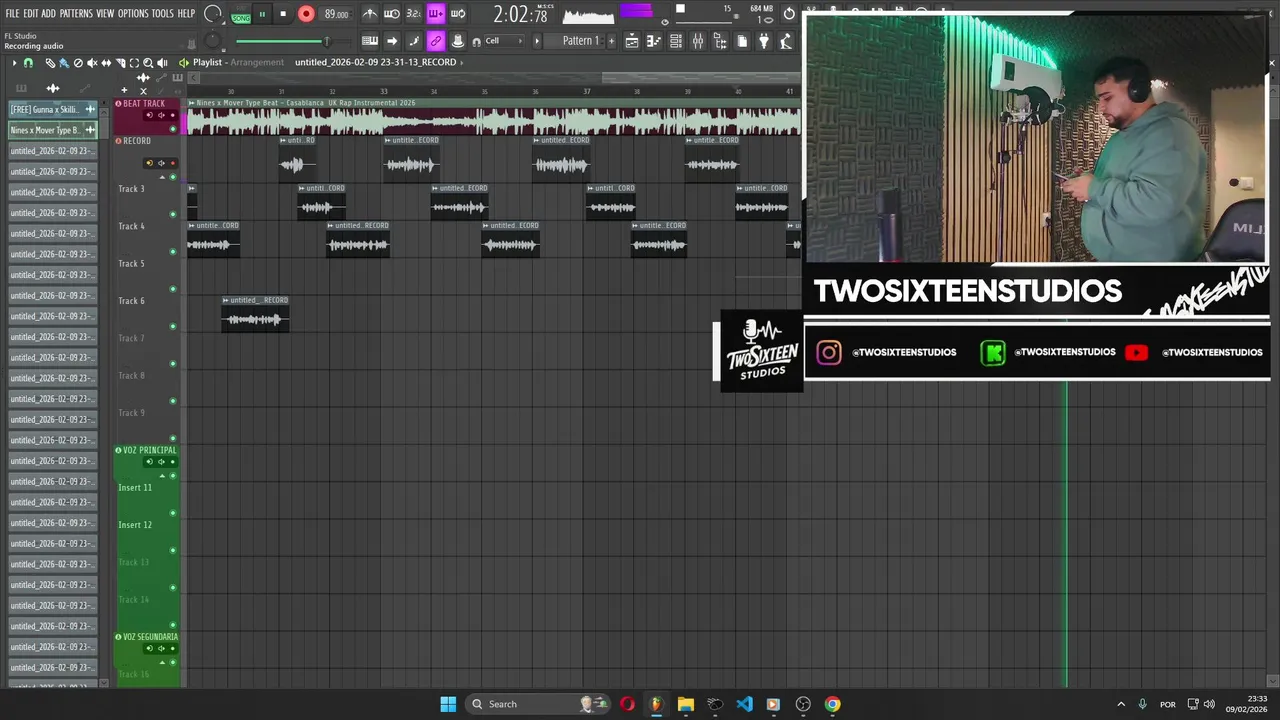Open the Piano roll view icon

(654, 41)
